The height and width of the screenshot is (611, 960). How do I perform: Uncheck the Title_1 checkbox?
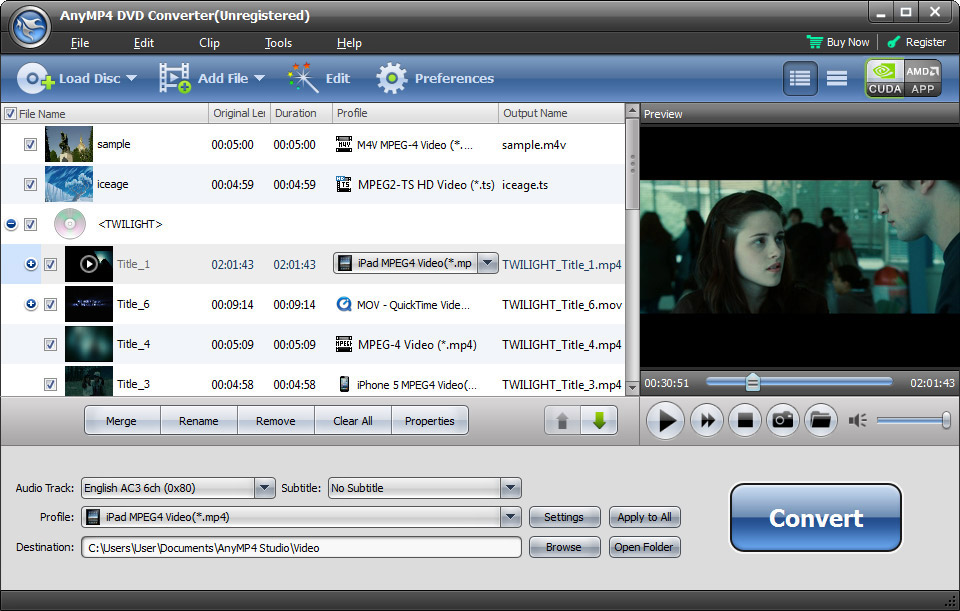coord(51,264)
